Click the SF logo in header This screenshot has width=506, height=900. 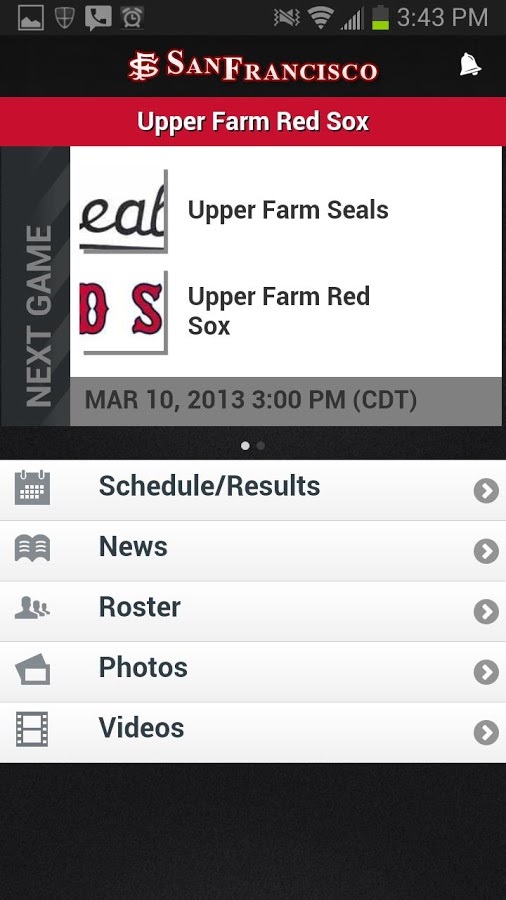coord(143,66)
